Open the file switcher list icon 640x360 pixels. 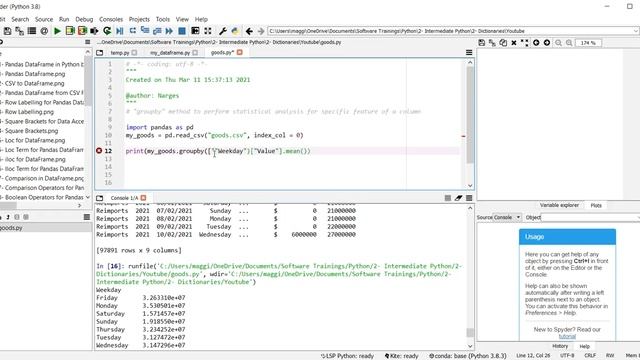pyautogui.click(x=31, y=31)
